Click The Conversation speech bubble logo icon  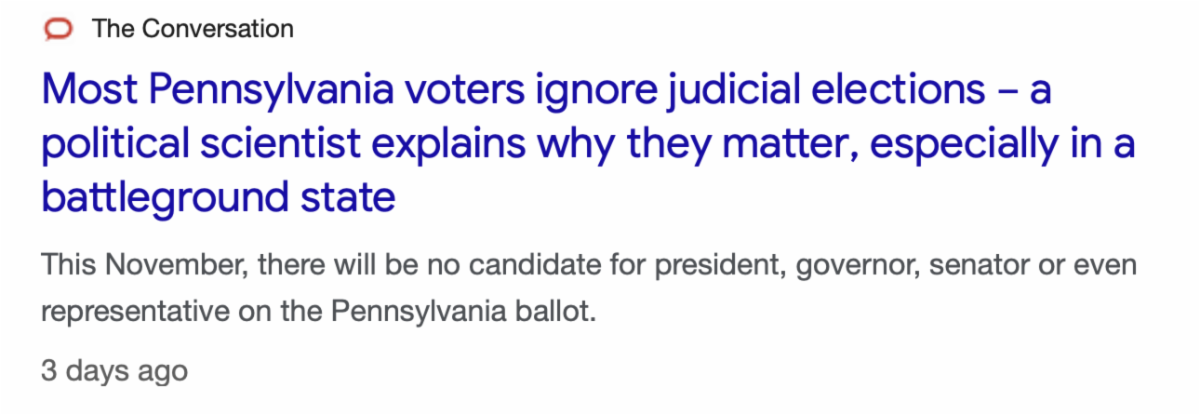[60, 29]
